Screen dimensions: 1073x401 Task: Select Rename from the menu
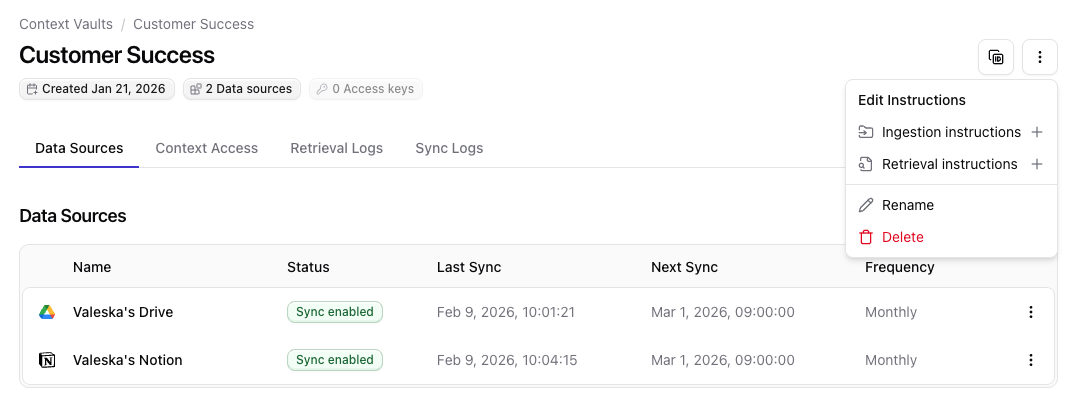coord(908,205)
